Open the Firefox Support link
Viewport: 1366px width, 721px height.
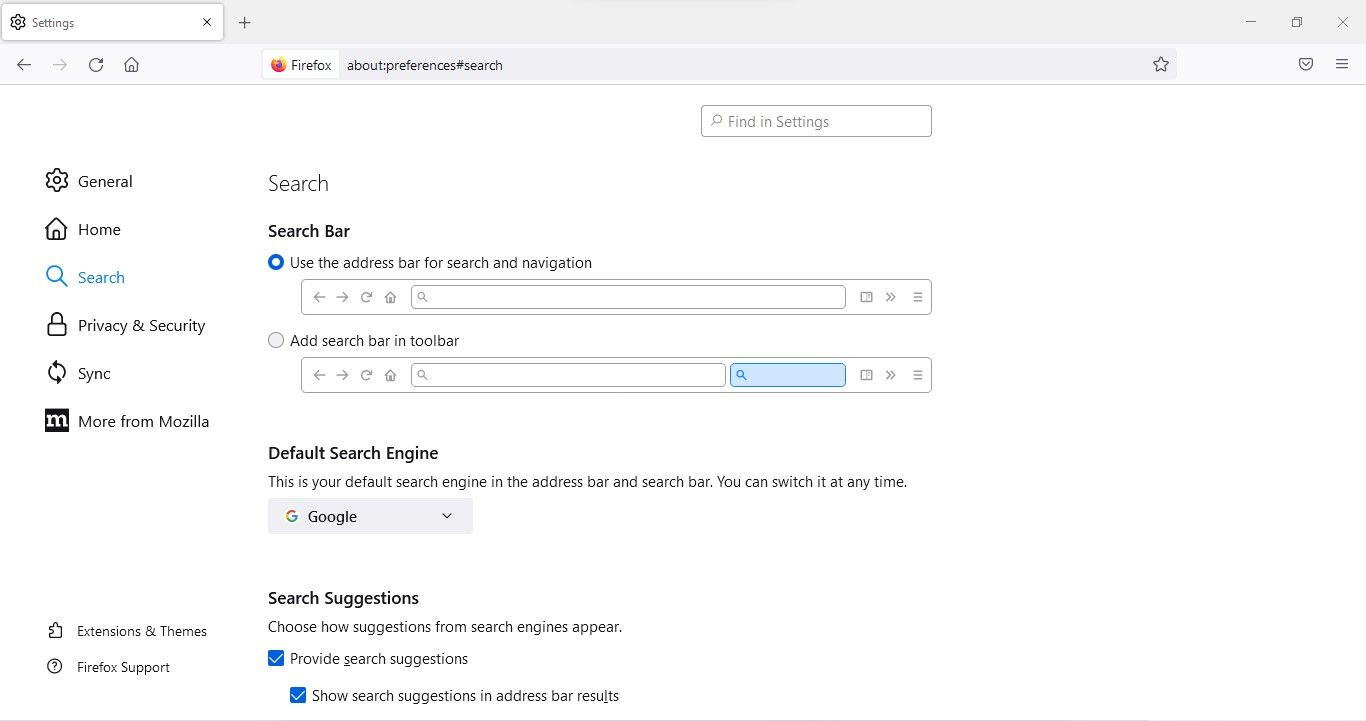(123, 667)
